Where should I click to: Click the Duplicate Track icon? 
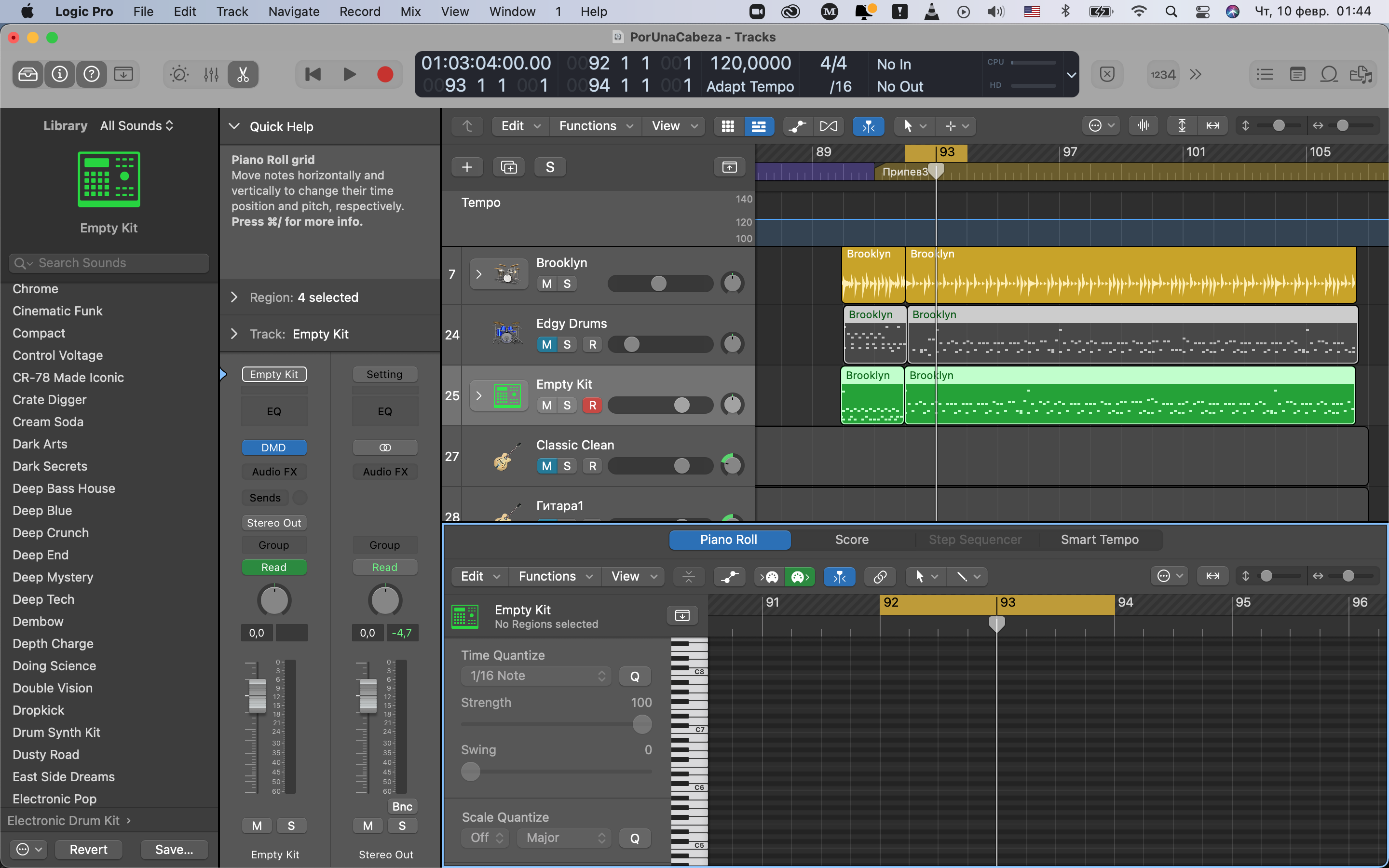tap(508, 167)
